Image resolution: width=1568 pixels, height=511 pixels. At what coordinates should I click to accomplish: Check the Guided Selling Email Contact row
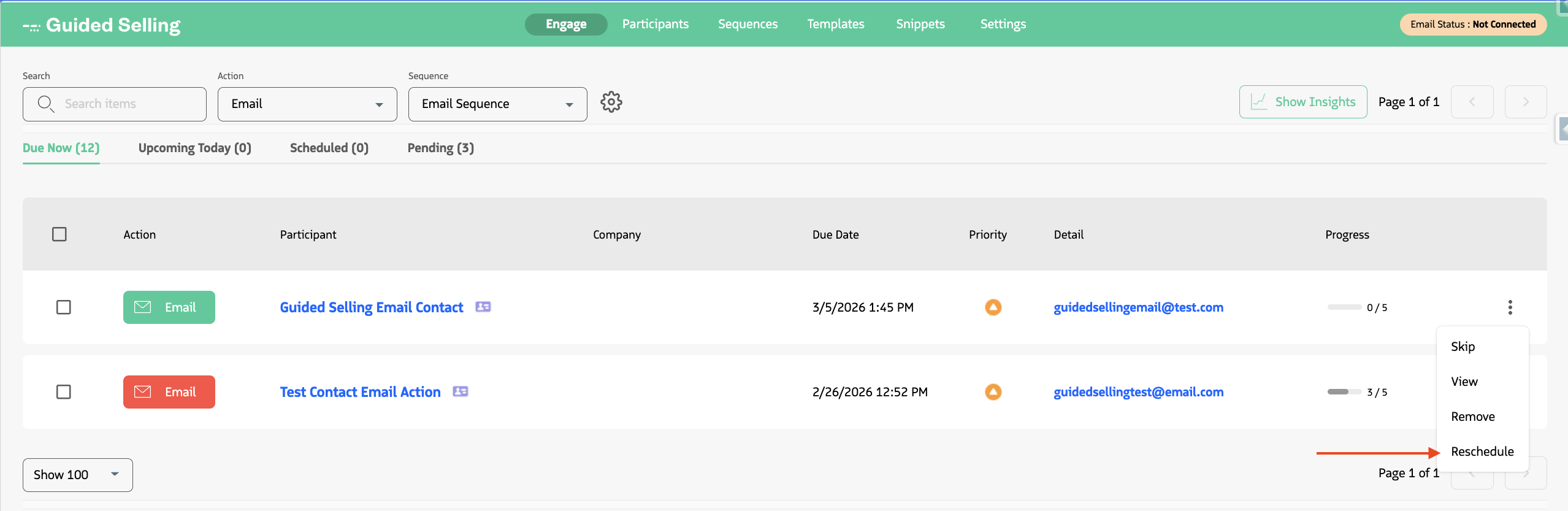[x=64, y=307]
